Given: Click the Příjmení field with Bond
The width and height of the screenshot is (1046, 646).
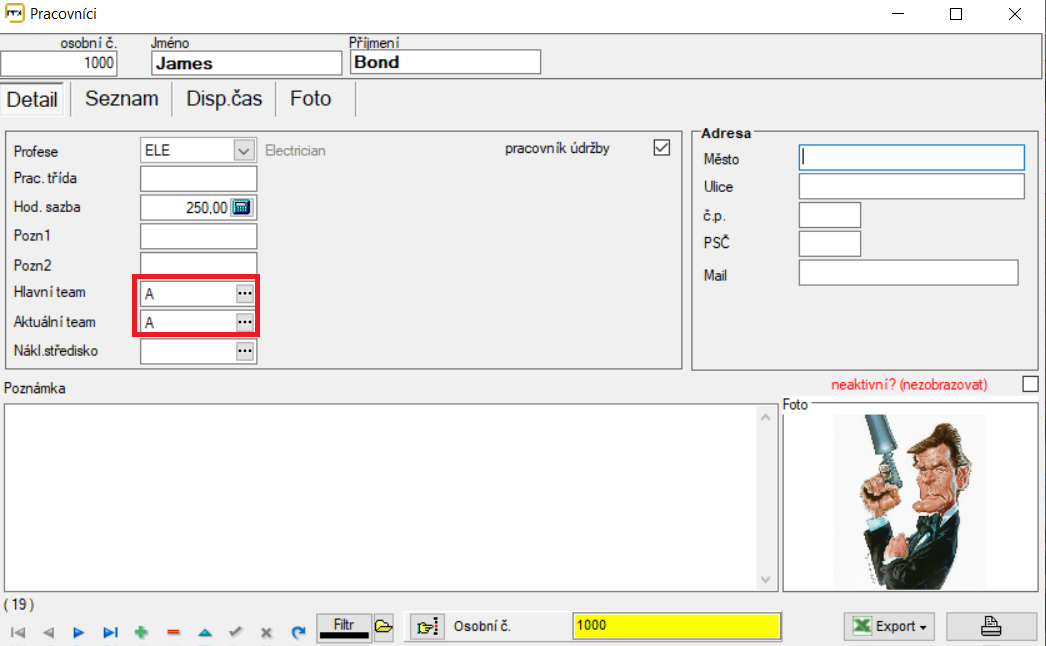Looking at the screenshot, I should pos(445,62).
